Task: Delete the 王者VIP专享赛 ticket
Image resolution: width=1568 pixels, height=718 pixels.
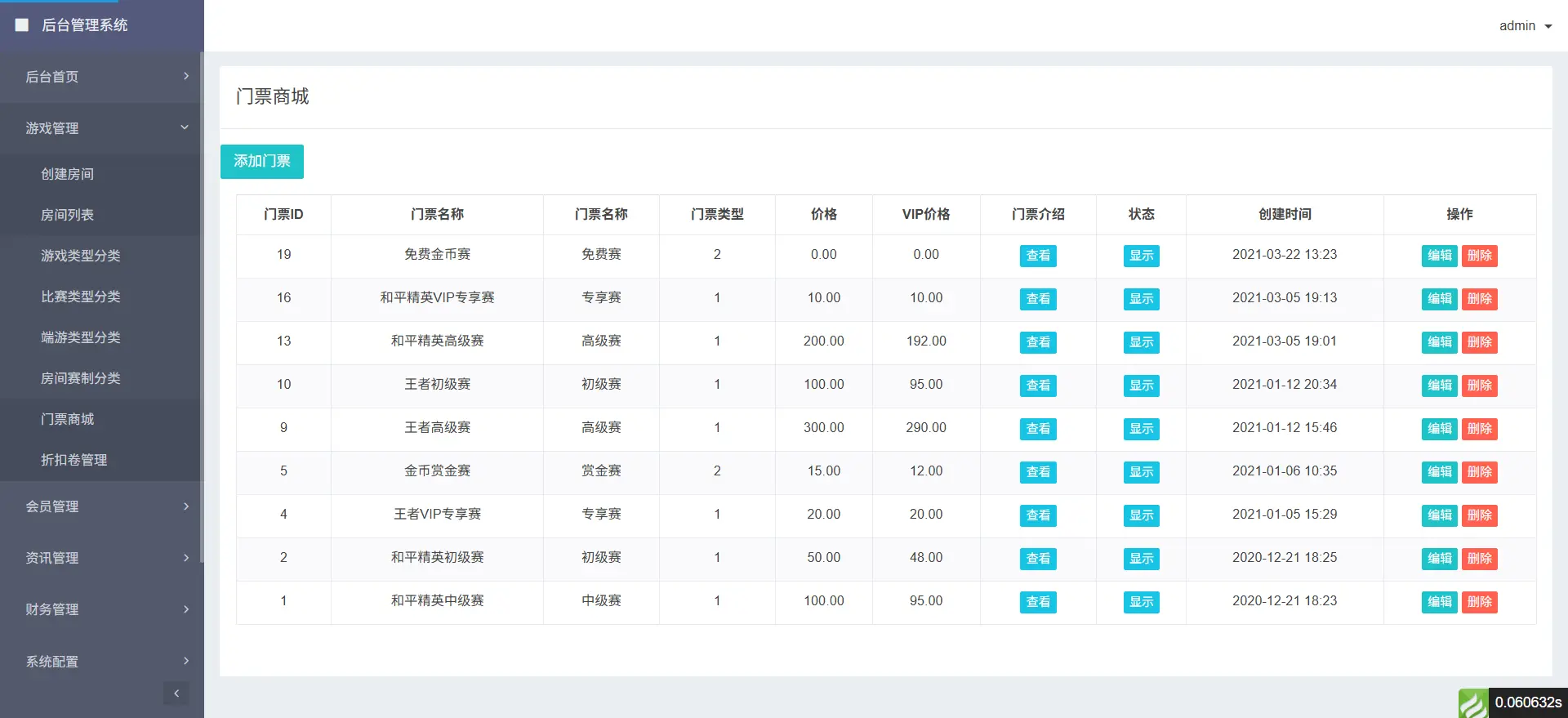Action: [x=1479, y=515]
